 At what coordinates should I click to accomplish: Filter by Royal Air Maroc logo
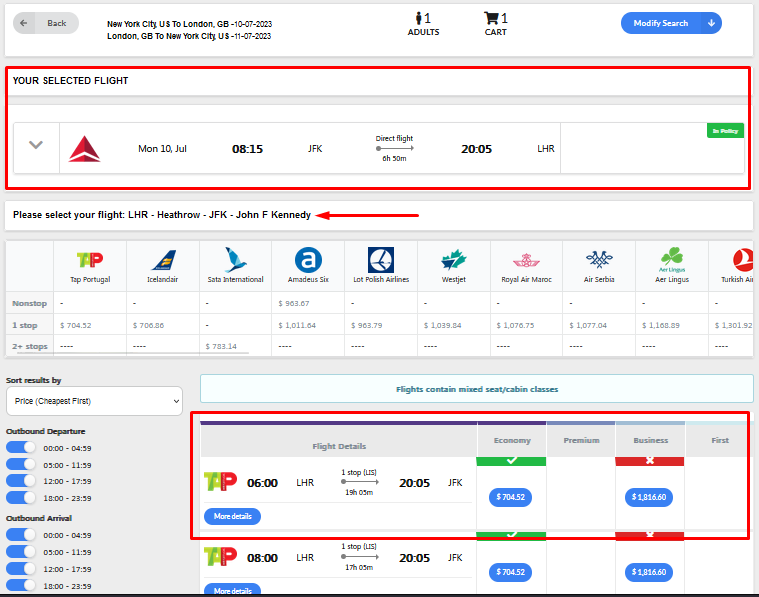pyautogui.click(x=526, y=261)
